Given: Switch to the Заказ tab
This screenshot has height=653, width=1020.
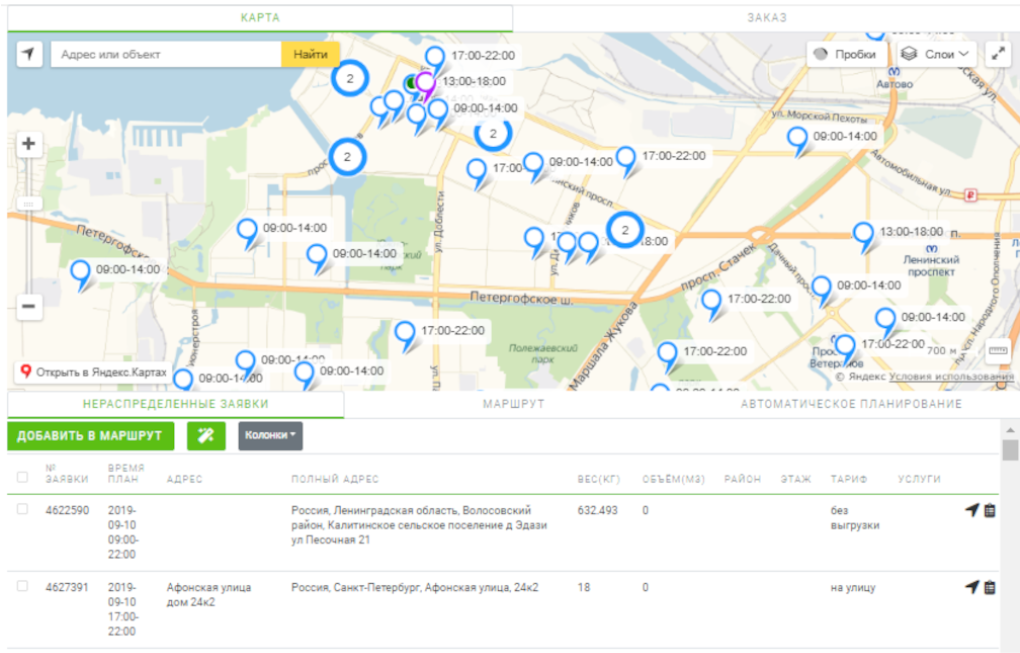Looking at the screenshot, I should click(766, 18).
